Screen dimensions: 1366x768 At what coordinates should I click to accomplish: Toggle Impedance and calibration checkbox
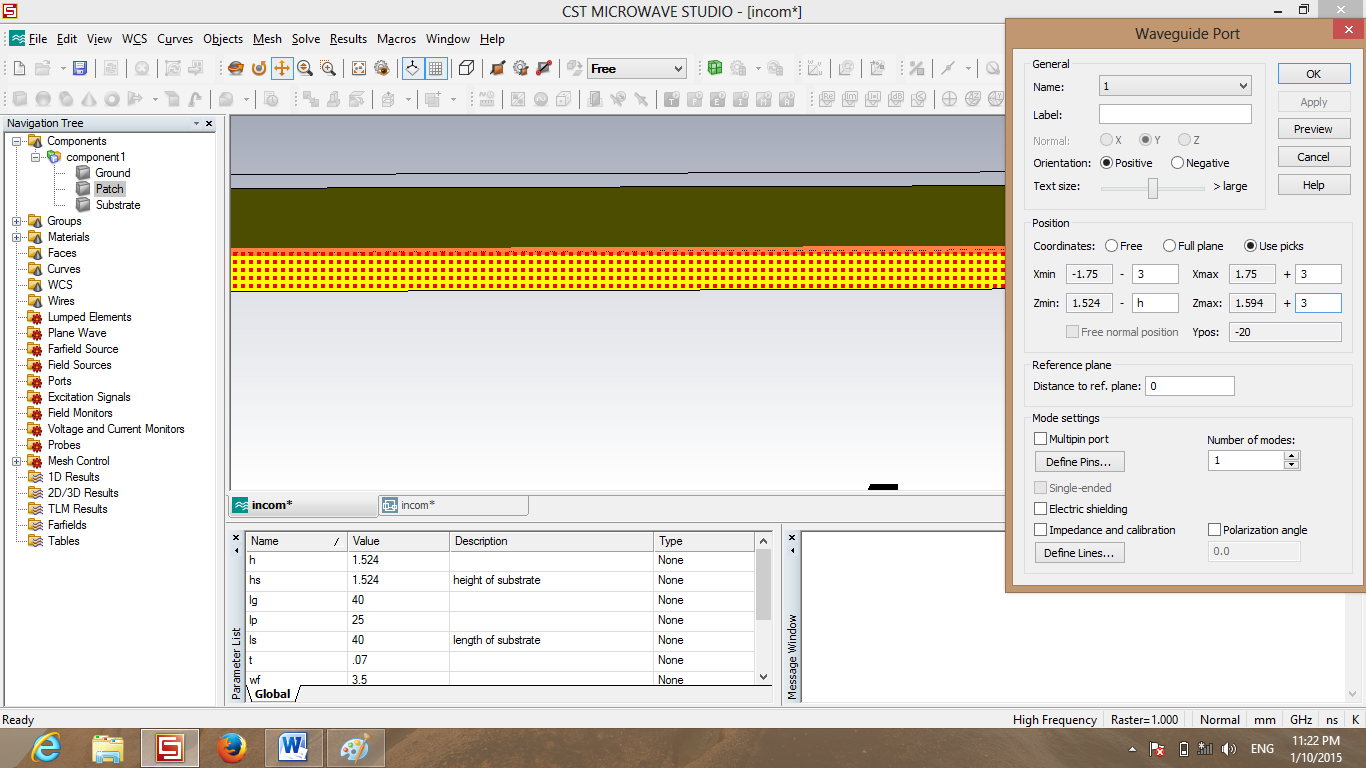point(1041,530)
